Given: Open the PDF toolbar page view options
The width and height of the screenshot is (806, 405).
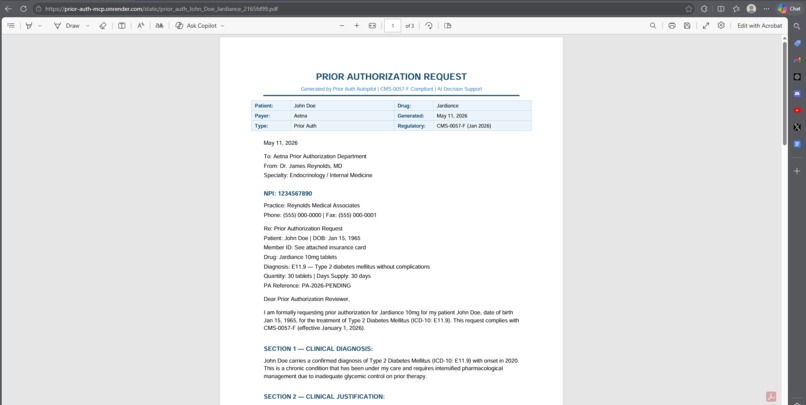Looking at the screenshot, I should pyautogui.click(x=448, y=26).
